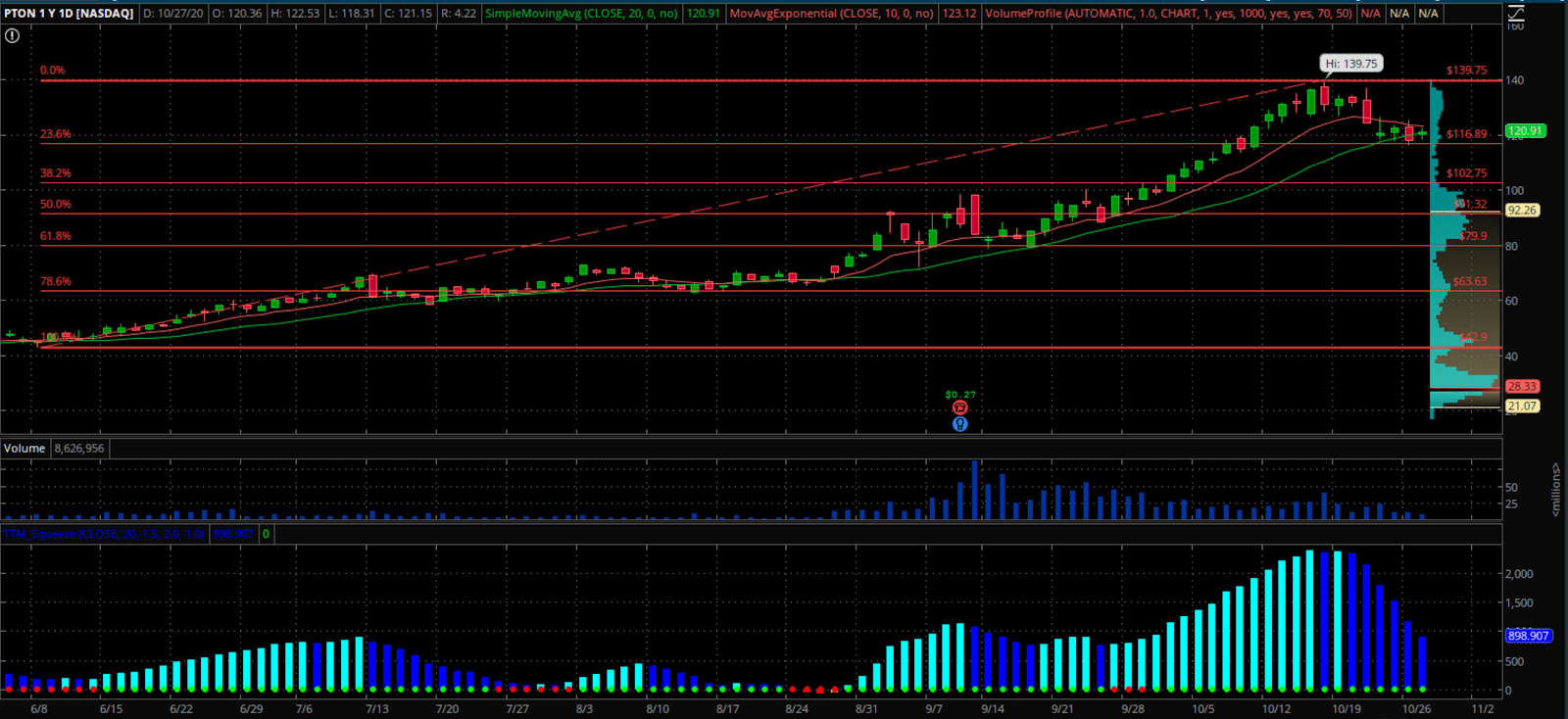1568x719 pixels.
Task: Click the 7/13 date on time axis
Action: (377, 709)
